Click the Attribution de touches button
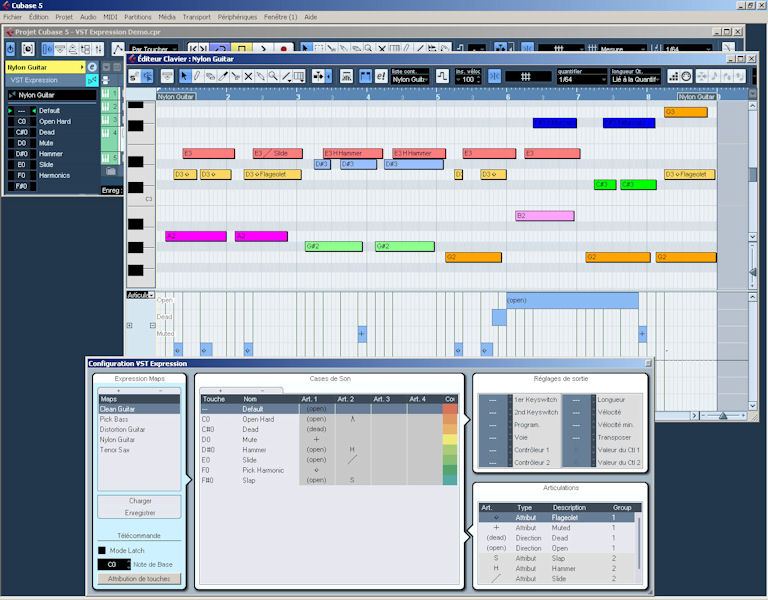This screenshot has width=768, height=600. click(x=139, y=579)
